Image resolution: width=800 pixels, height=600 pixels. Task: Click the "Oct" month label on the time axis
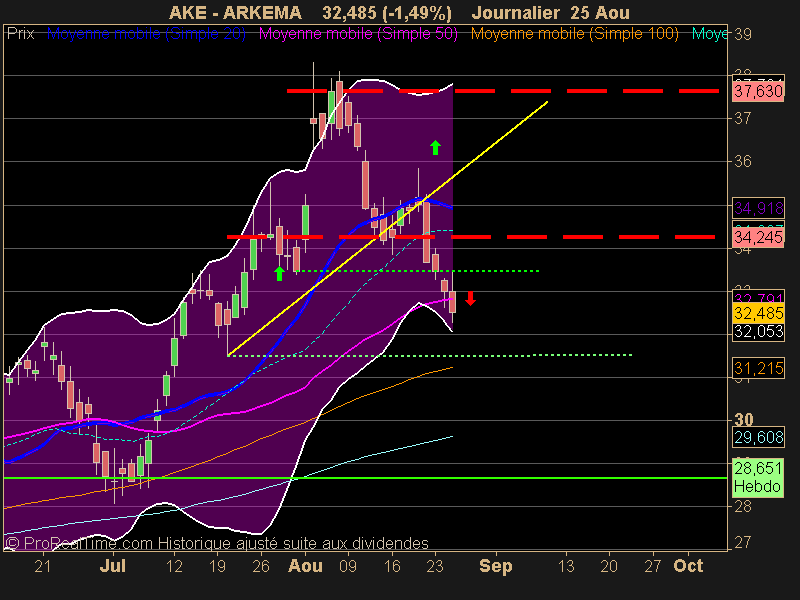click(688, 566)
